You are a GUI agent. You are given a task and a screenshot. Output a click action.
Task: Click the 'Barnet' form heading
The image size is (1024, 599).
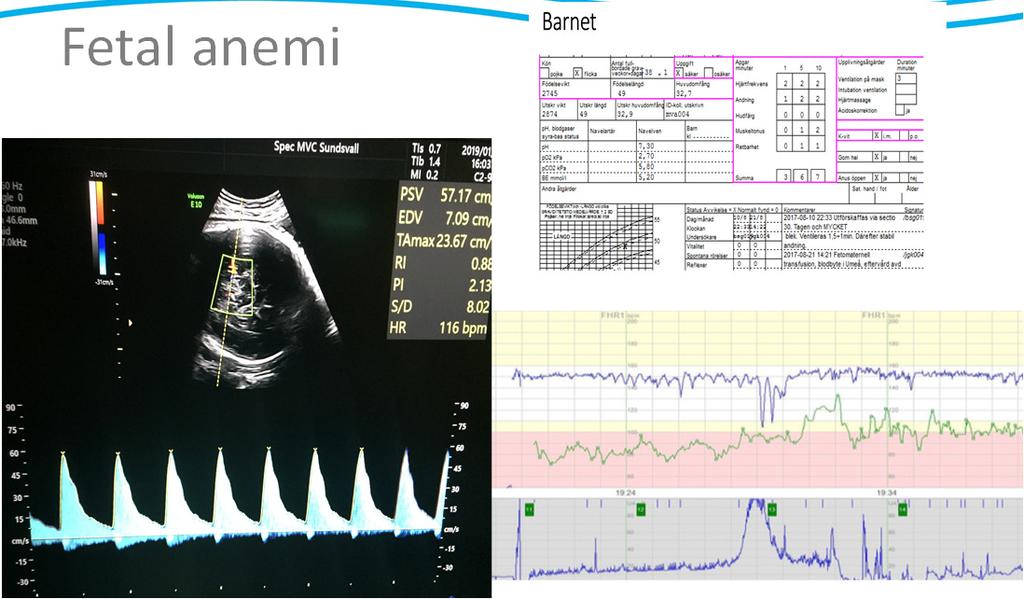[x=569, y=22]
